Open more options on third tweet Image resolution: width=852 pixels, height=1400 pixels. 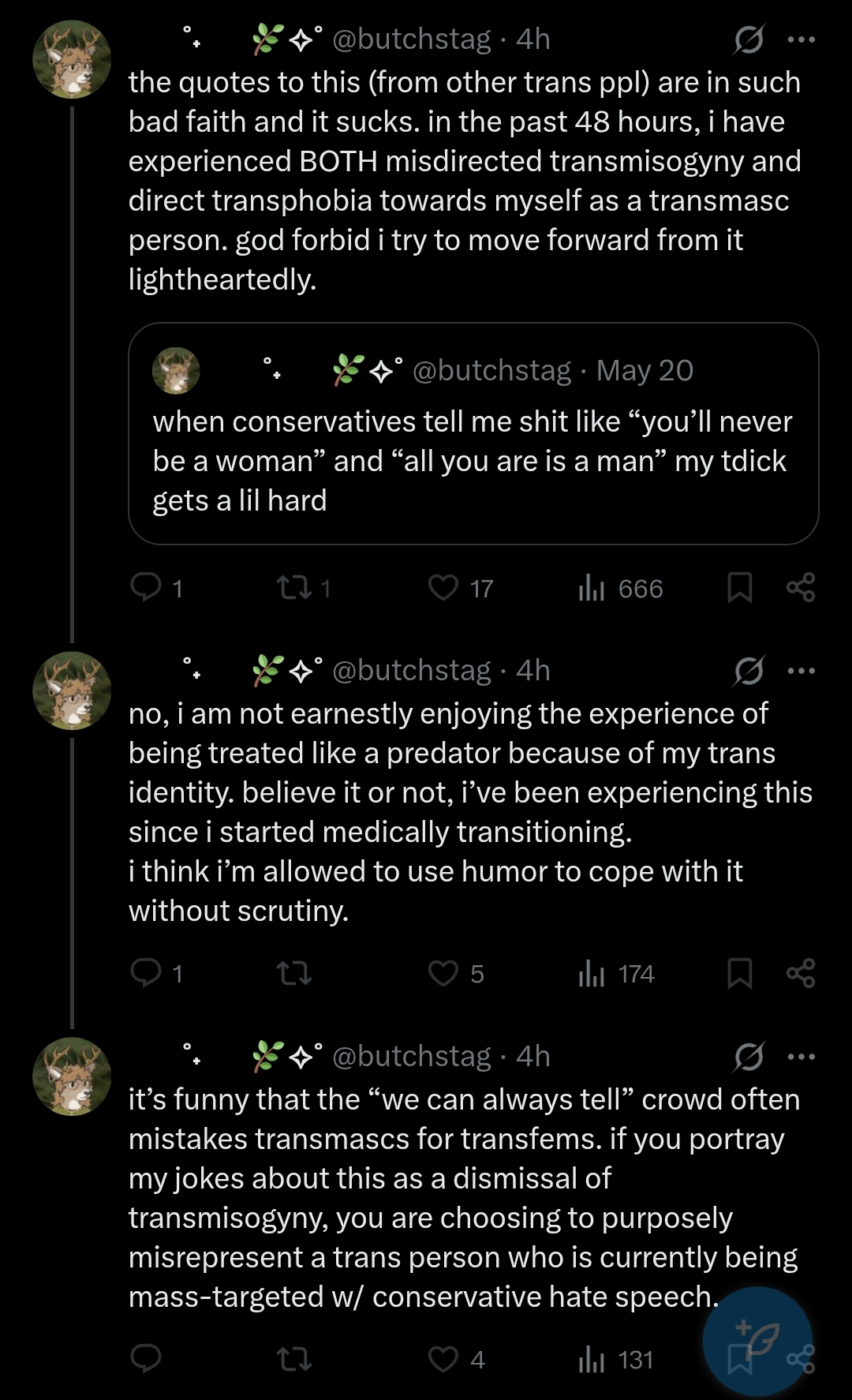801,1057
